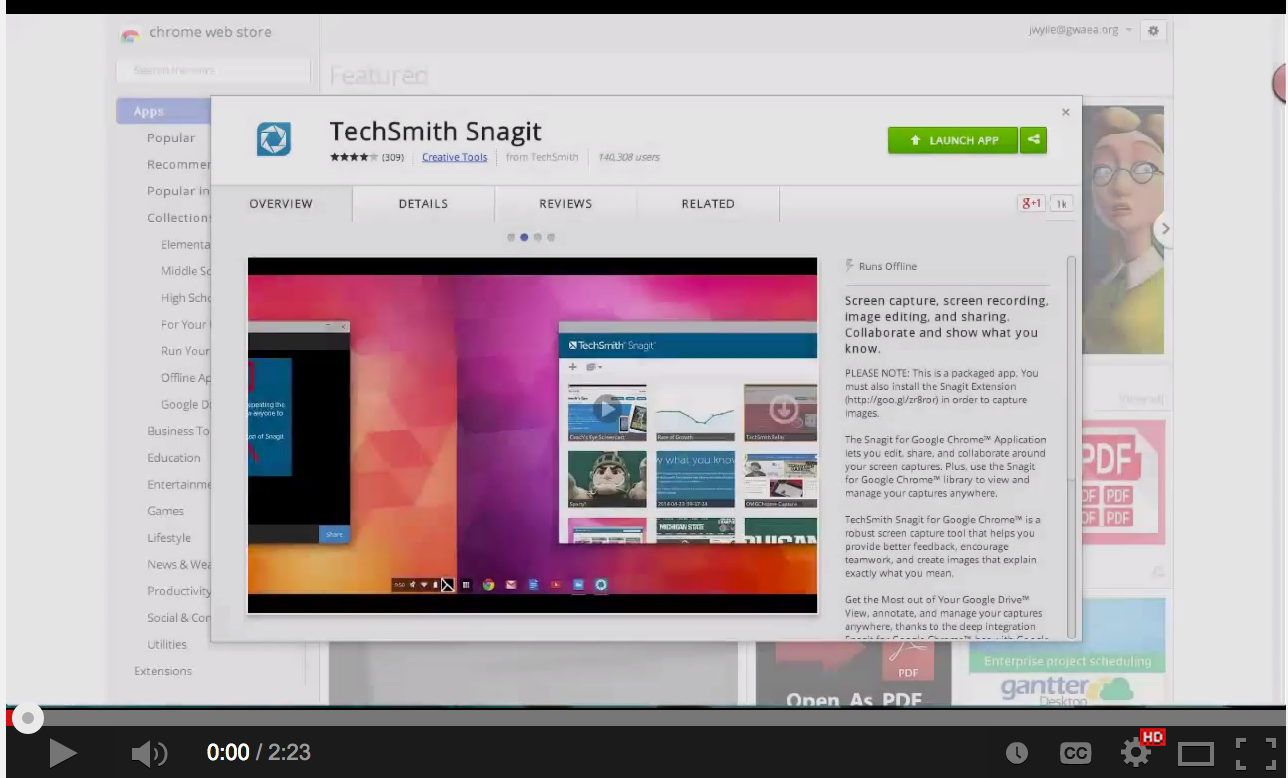Screen dimensions: 1288x778
Task: Click the 140,308 users text
Action: click(628, 157)
